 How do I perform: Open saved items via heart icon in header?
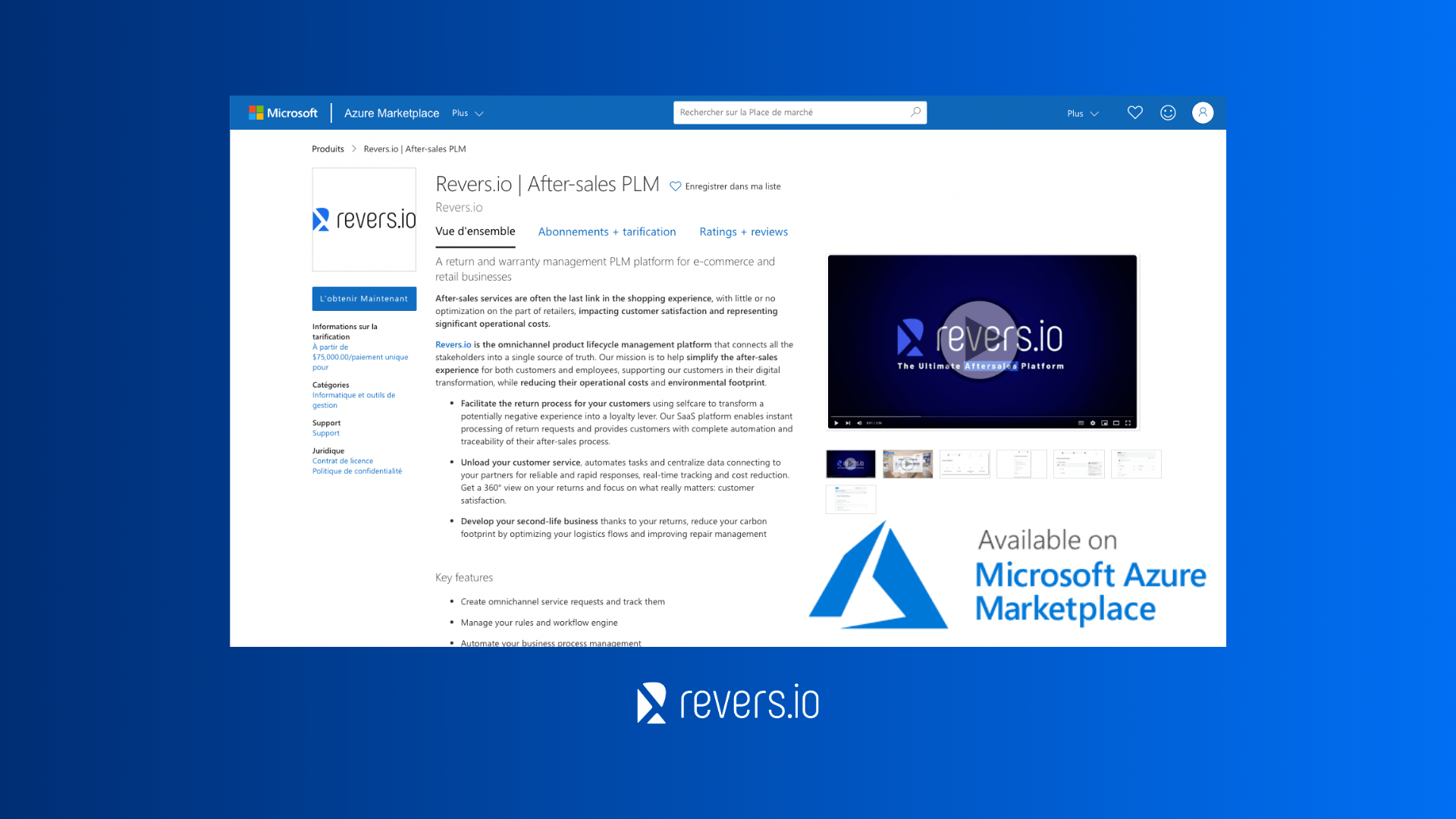(1135, 112)
